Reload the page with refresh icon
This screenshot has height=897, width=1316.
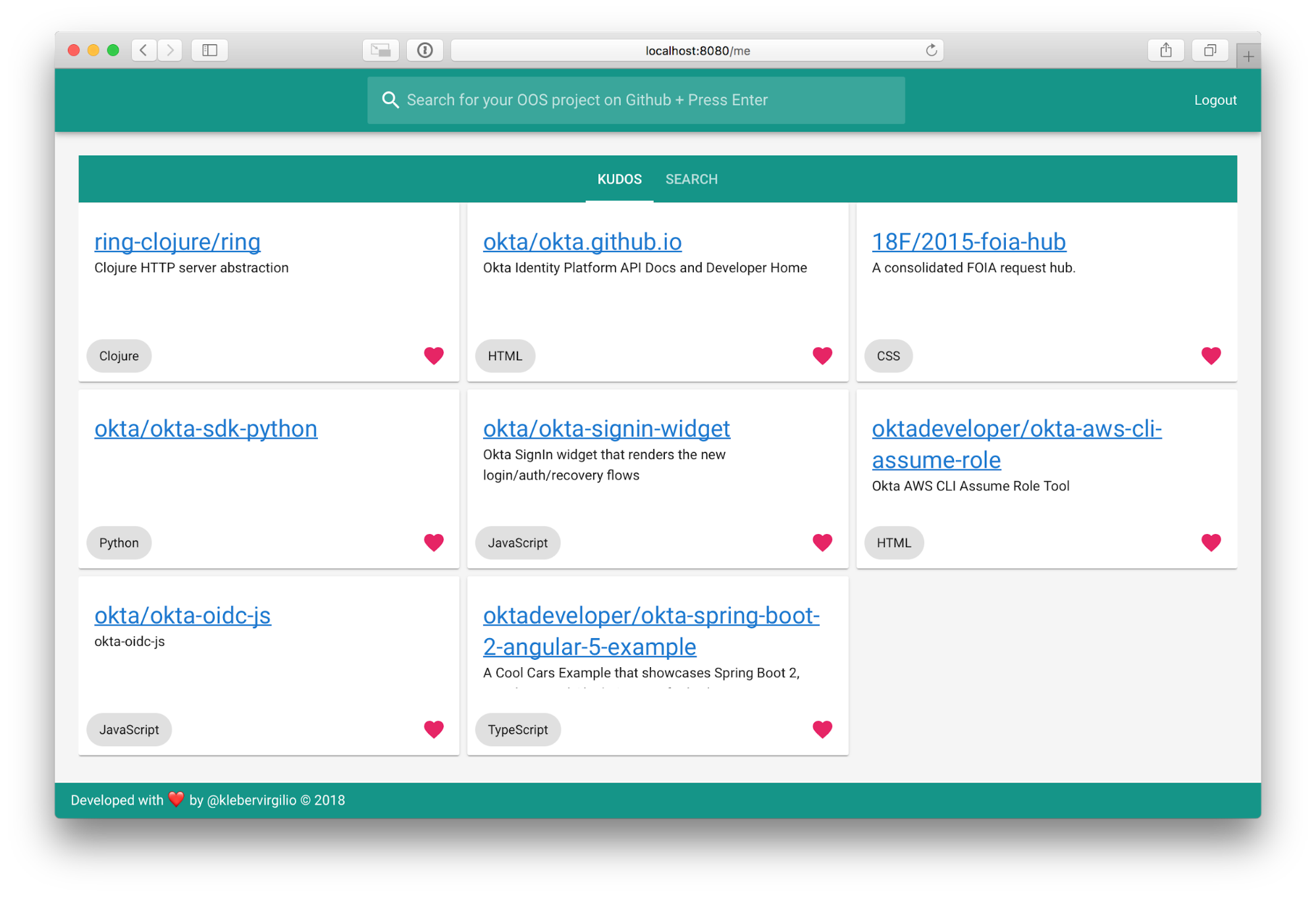[931, 51]
